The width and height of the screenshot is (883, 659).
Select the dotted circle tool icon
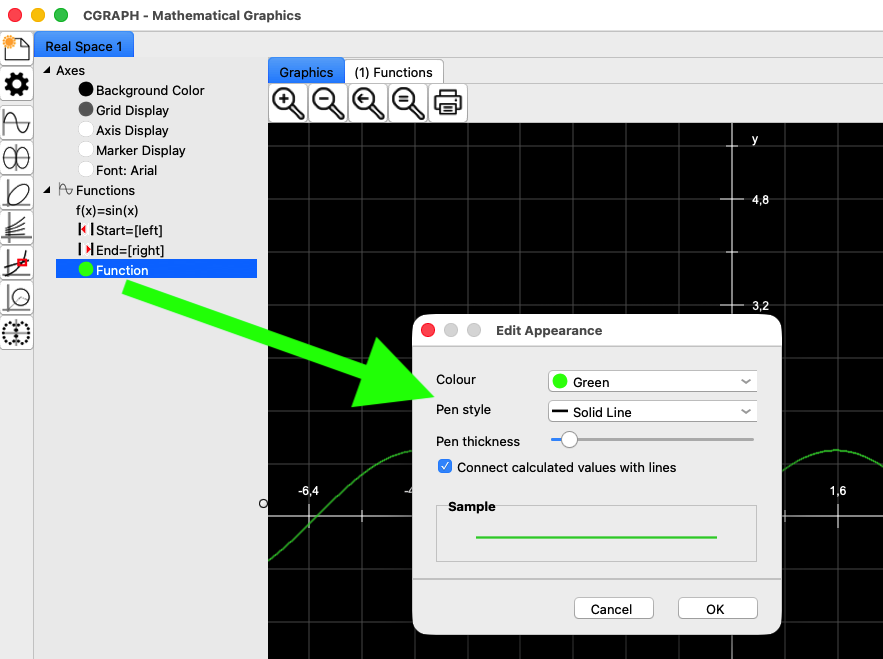pos(17,333)
